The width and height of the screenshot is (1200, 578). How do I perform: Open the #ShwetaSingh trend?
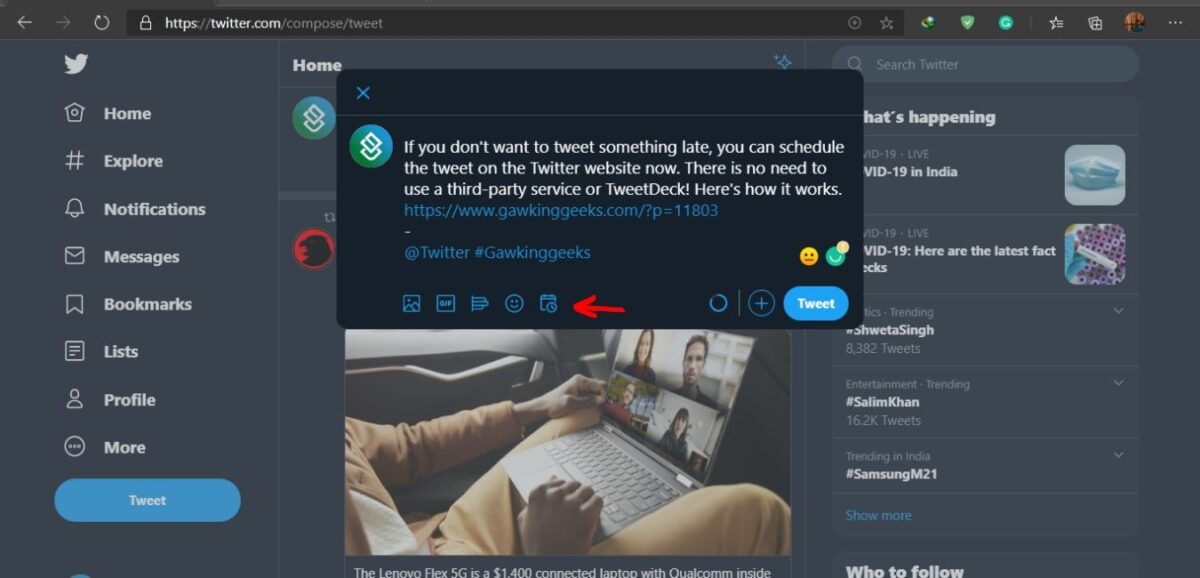point(890,330)
